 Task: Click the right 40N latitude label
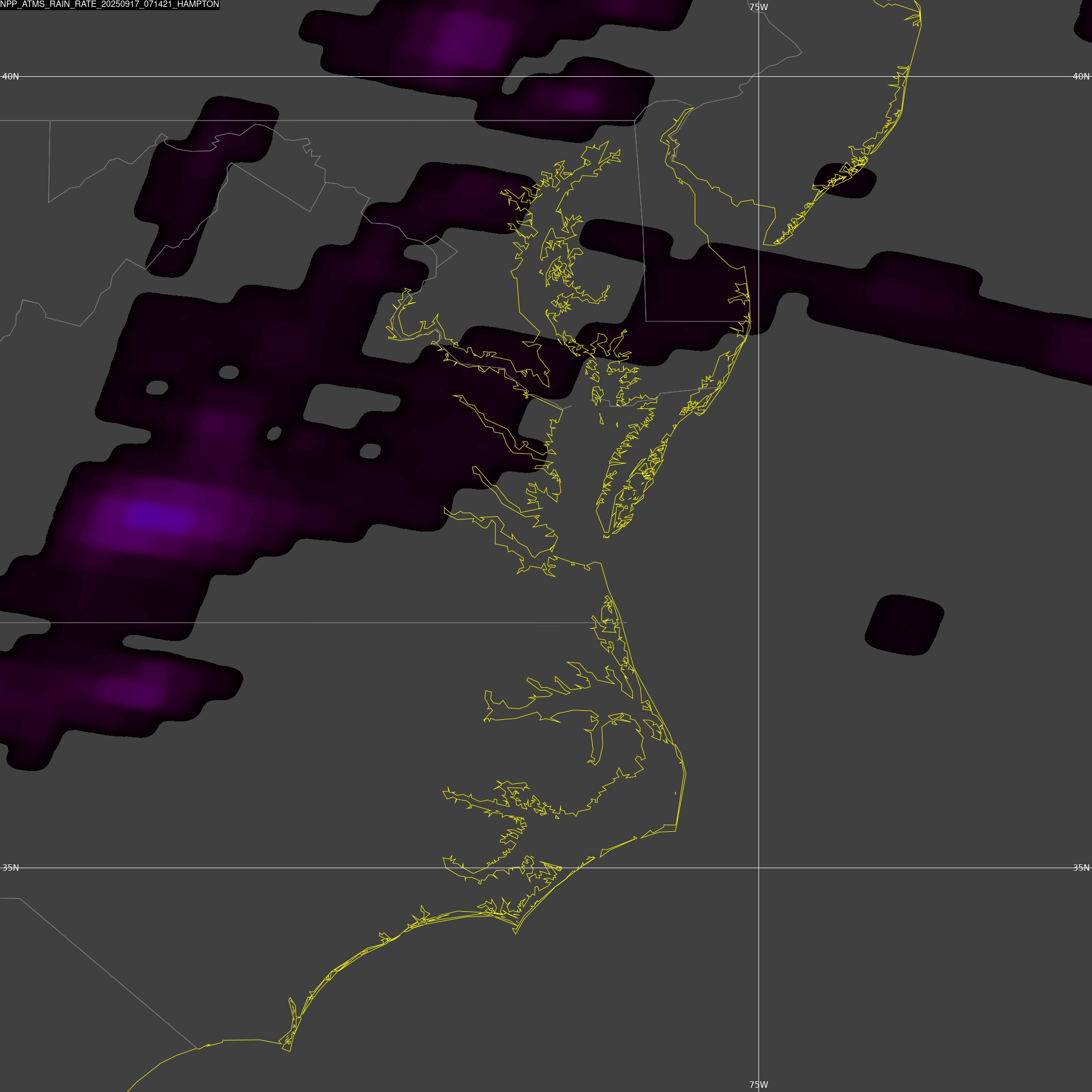(x=1081, y=76)
